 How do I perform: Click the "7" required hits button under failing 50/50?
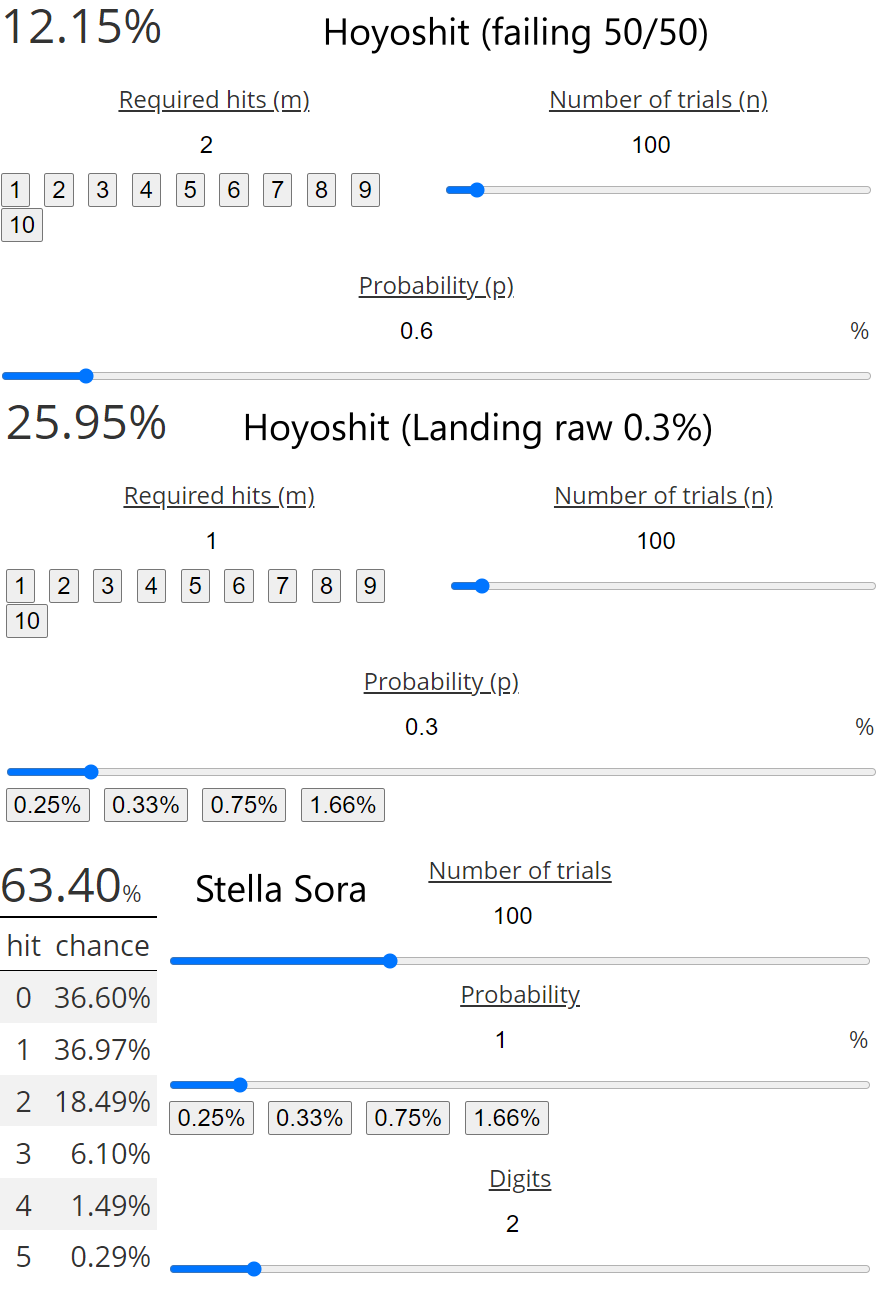277,190
